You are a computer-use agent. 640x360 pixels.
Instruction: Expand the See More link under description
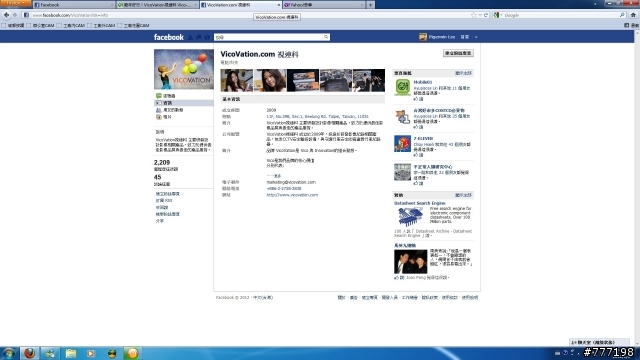point(274,176)
